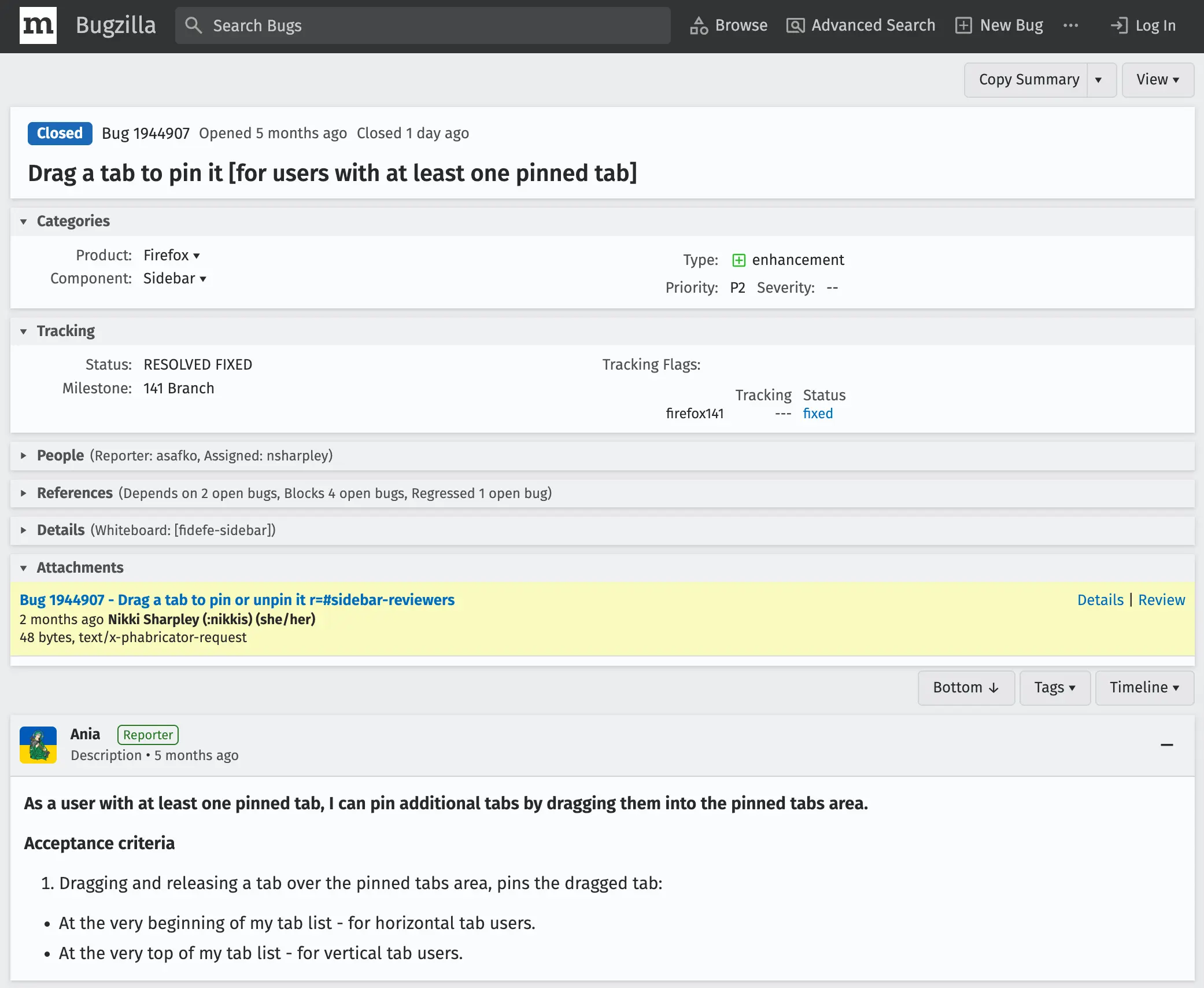Go to Advanced Search
This screenshot has height=988, width=1204.
pyautogui.click(x=860, y=25)
